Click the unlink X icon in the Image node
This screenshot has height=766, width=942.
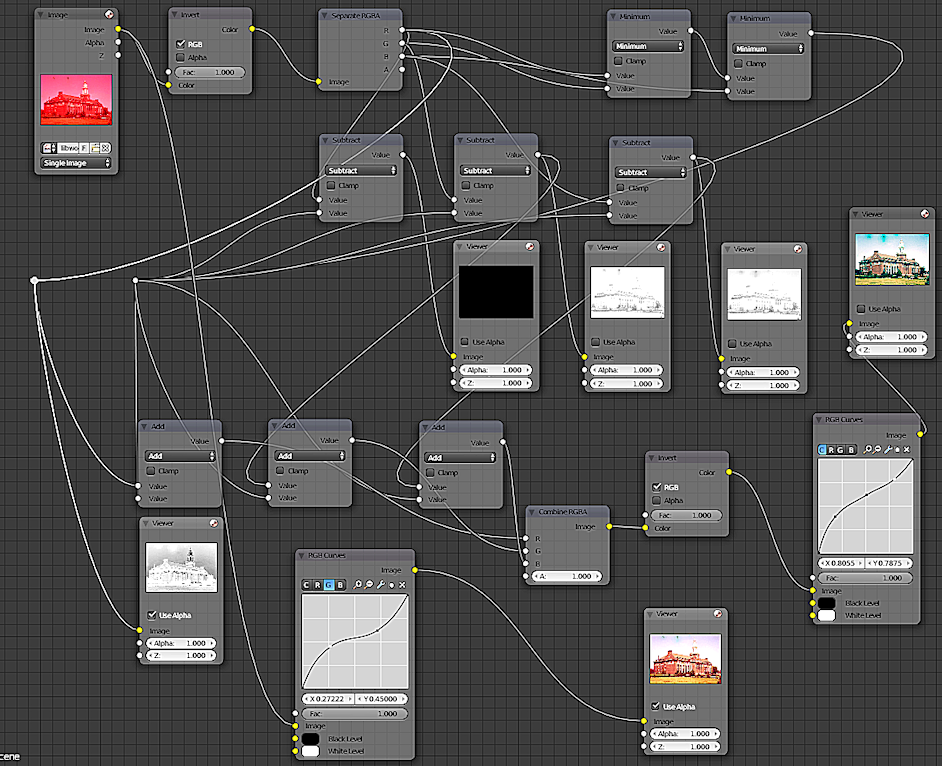pyautogui.click(x=105, y=147)
